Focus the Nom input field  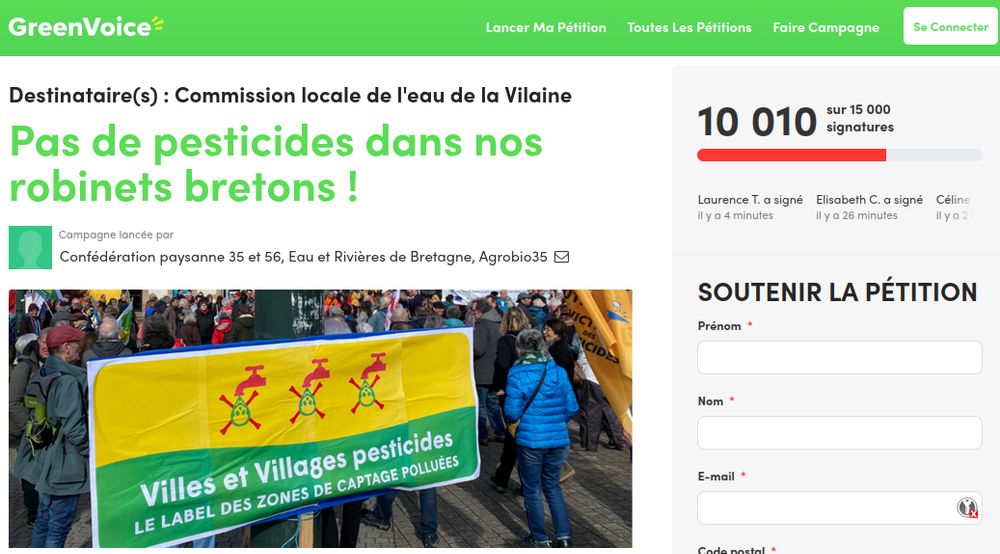point(839,433)
